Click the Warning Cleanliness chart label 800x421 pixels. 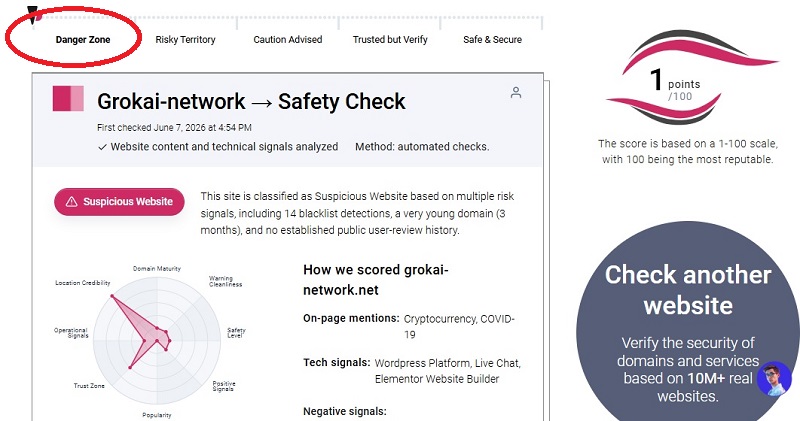[226, 281]
